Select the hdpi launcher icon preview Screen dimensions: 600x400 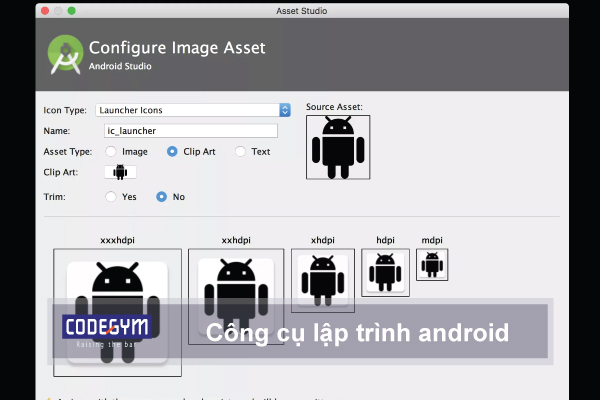[385, 272]
